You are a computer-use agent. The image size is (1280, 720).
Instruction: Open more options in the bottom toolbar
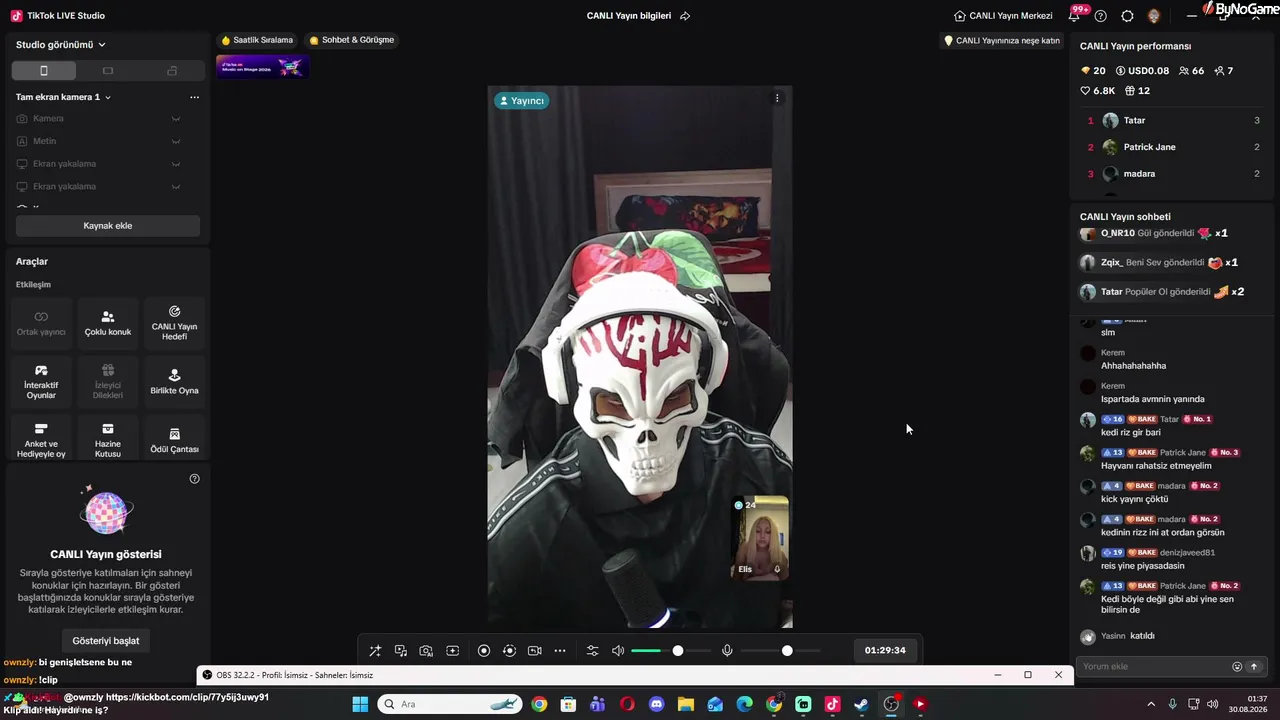[560, 651]
